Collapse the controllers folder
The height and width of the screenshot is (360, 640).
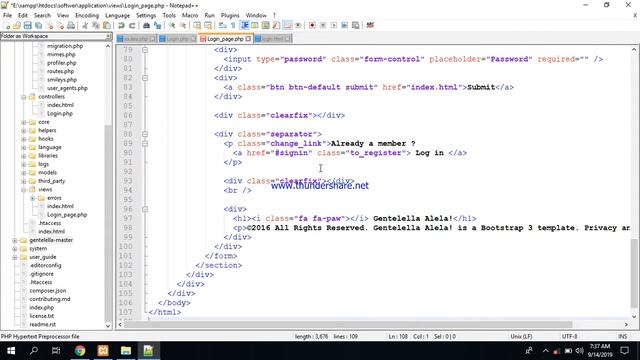(x=24, y=97)
